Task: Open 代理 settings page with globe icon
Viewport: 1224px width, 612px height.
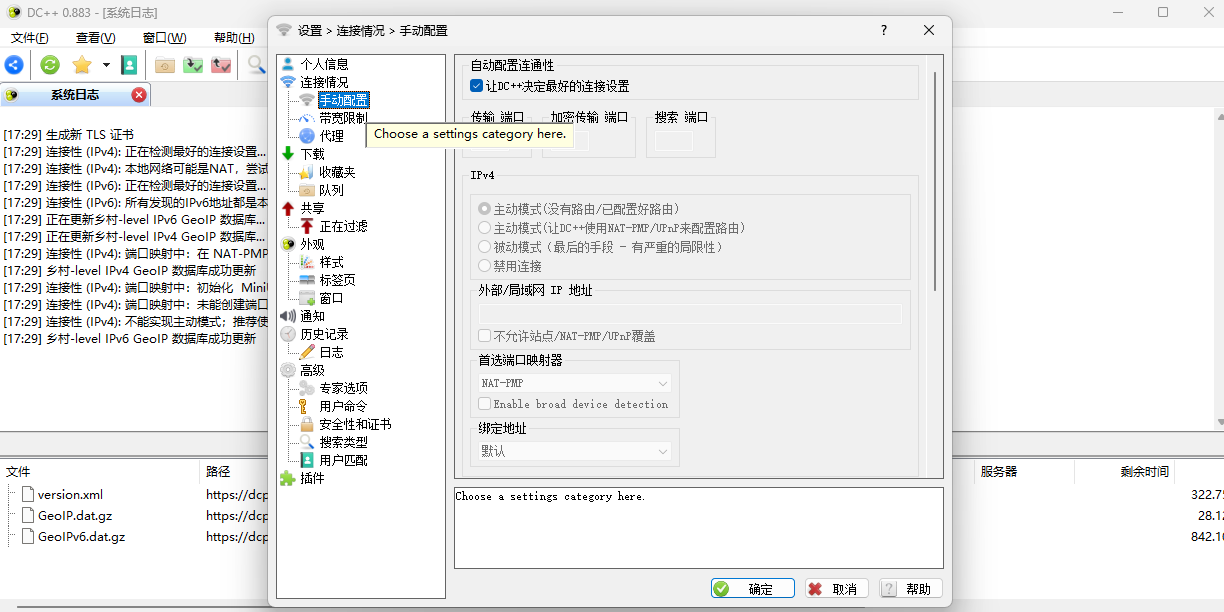Action: click(331, 136)
